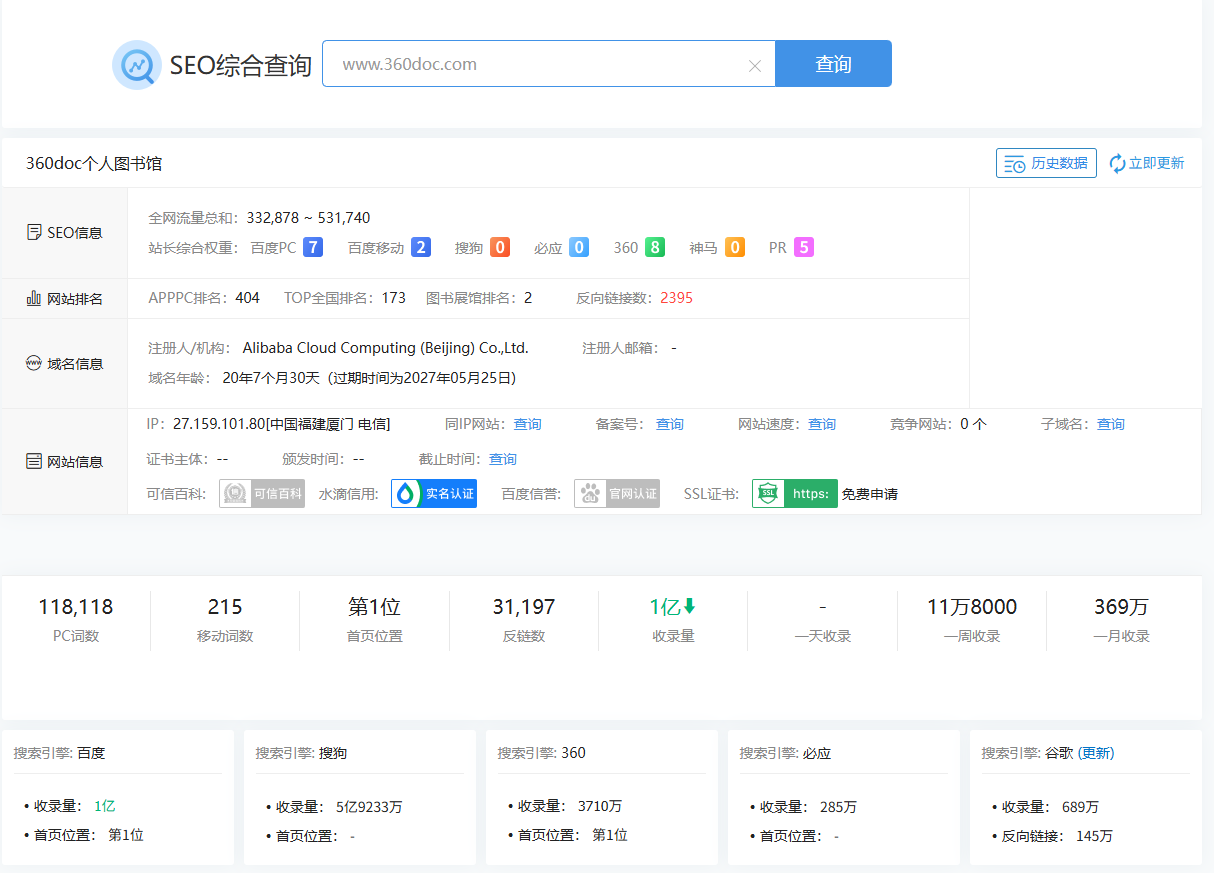Query the 备案号 link
This screenshot has height=873, width=1214.
(669, 424)
